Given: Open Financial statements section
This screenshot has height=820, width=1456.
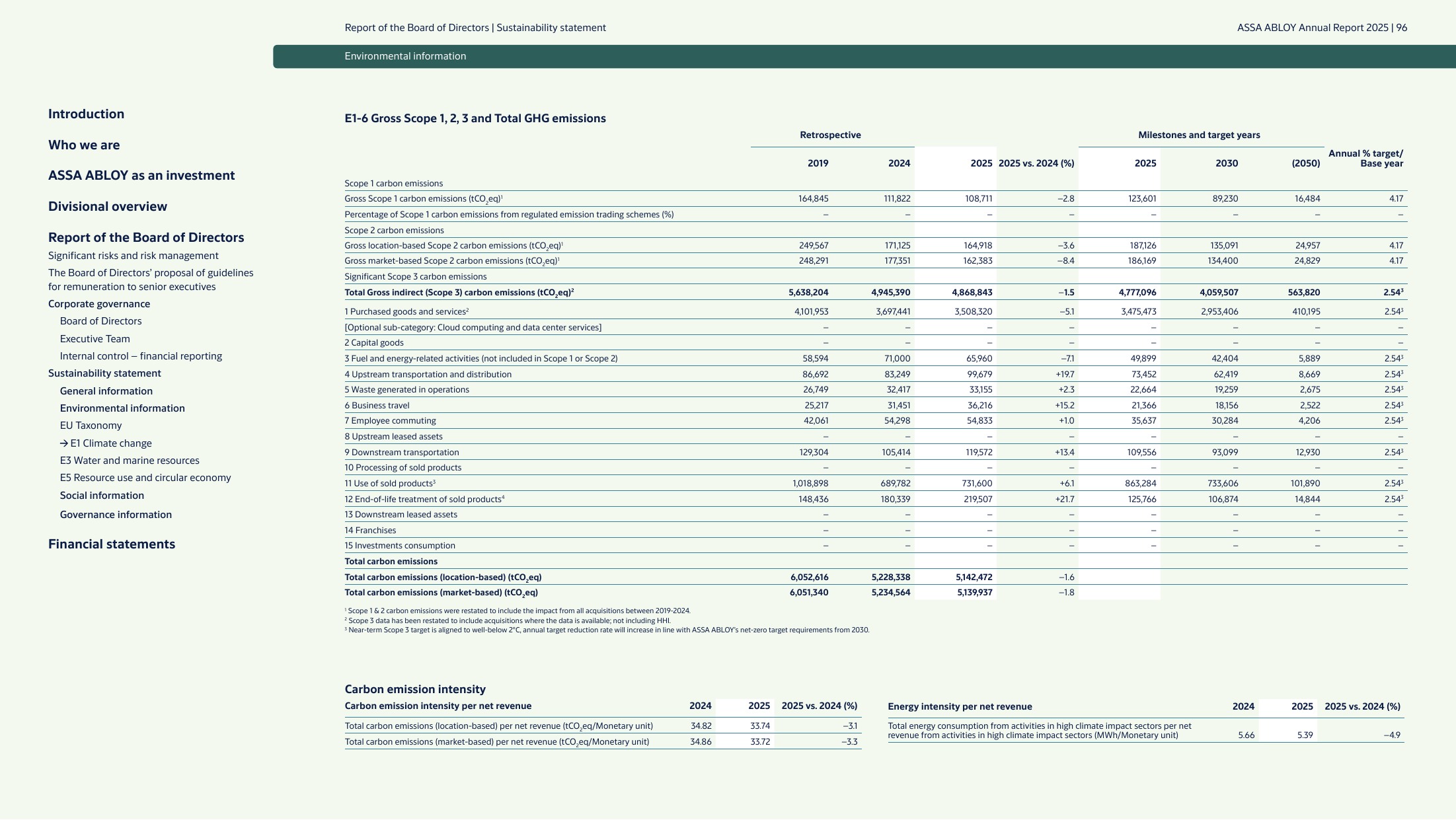Looking at the screenshot, I should tap(112, 544).
